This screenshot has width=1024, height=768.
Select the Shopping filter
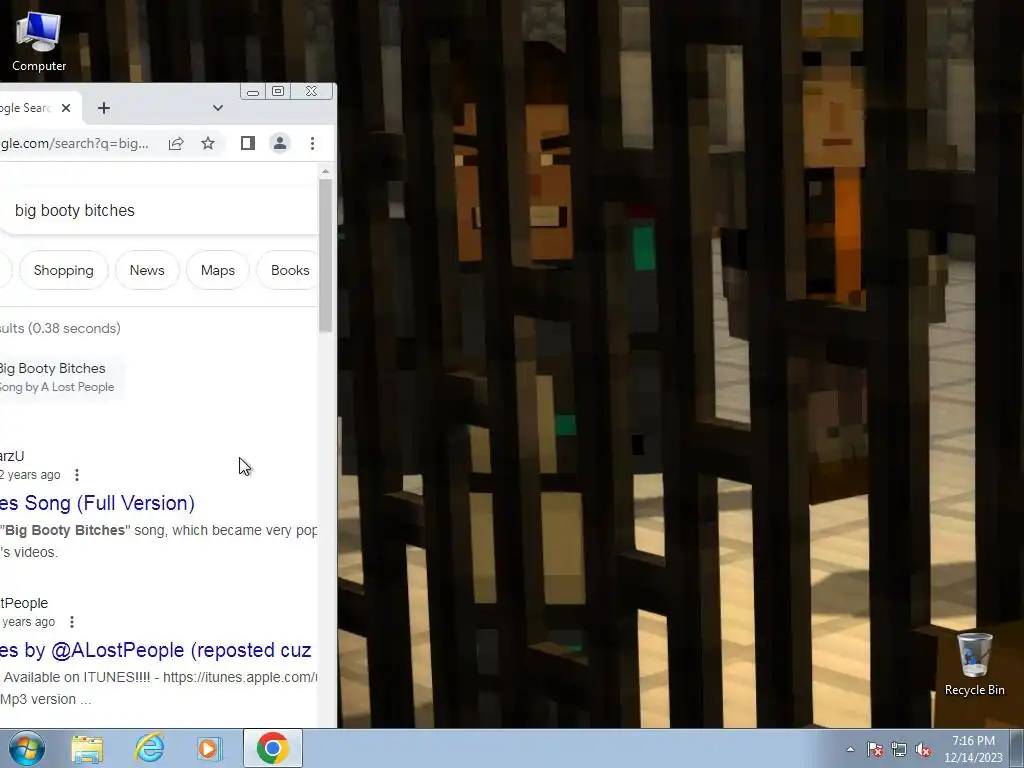click(63, 270)
